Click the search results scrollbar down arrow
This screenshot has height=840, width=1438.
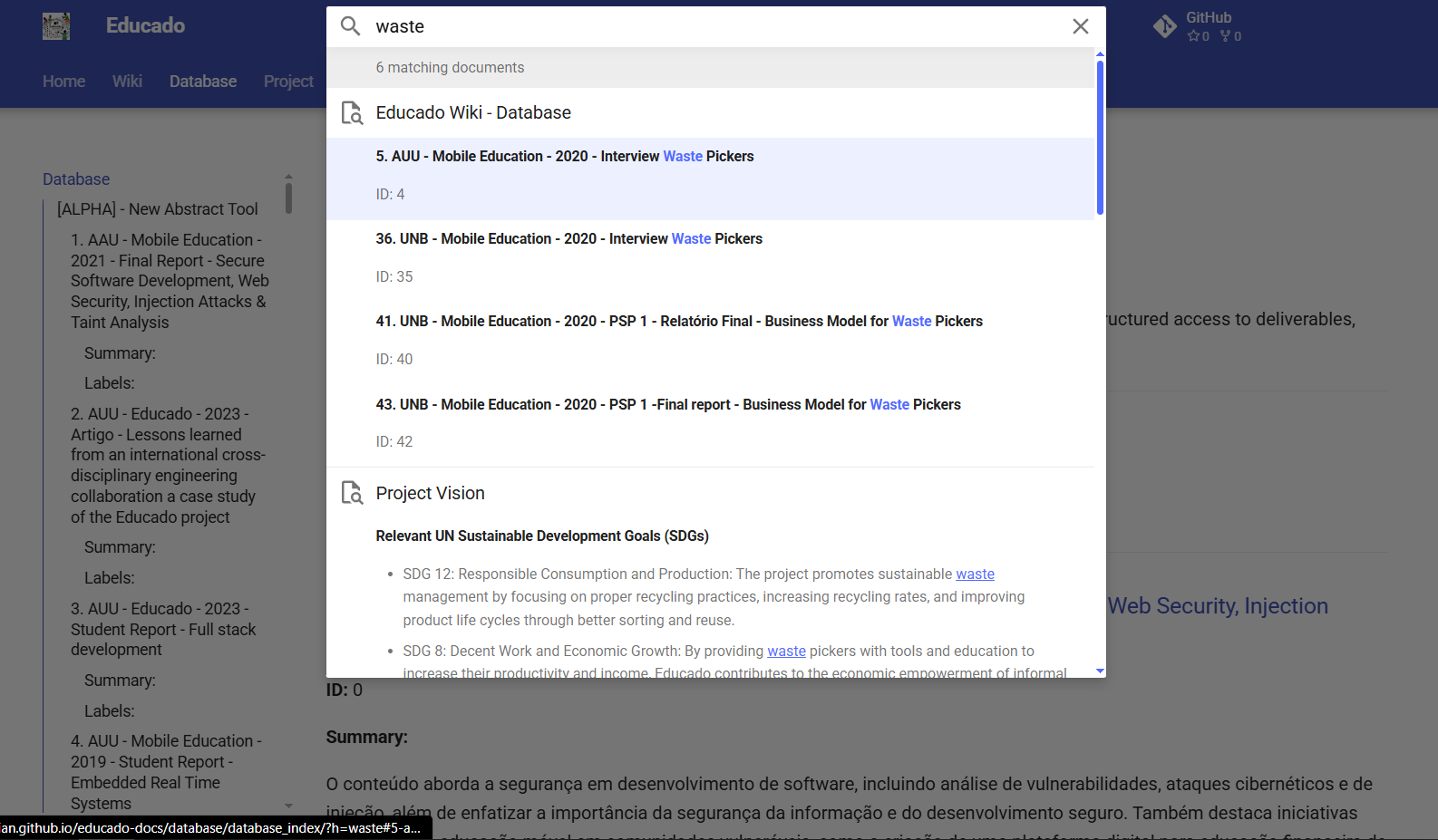pos(1100,671)
